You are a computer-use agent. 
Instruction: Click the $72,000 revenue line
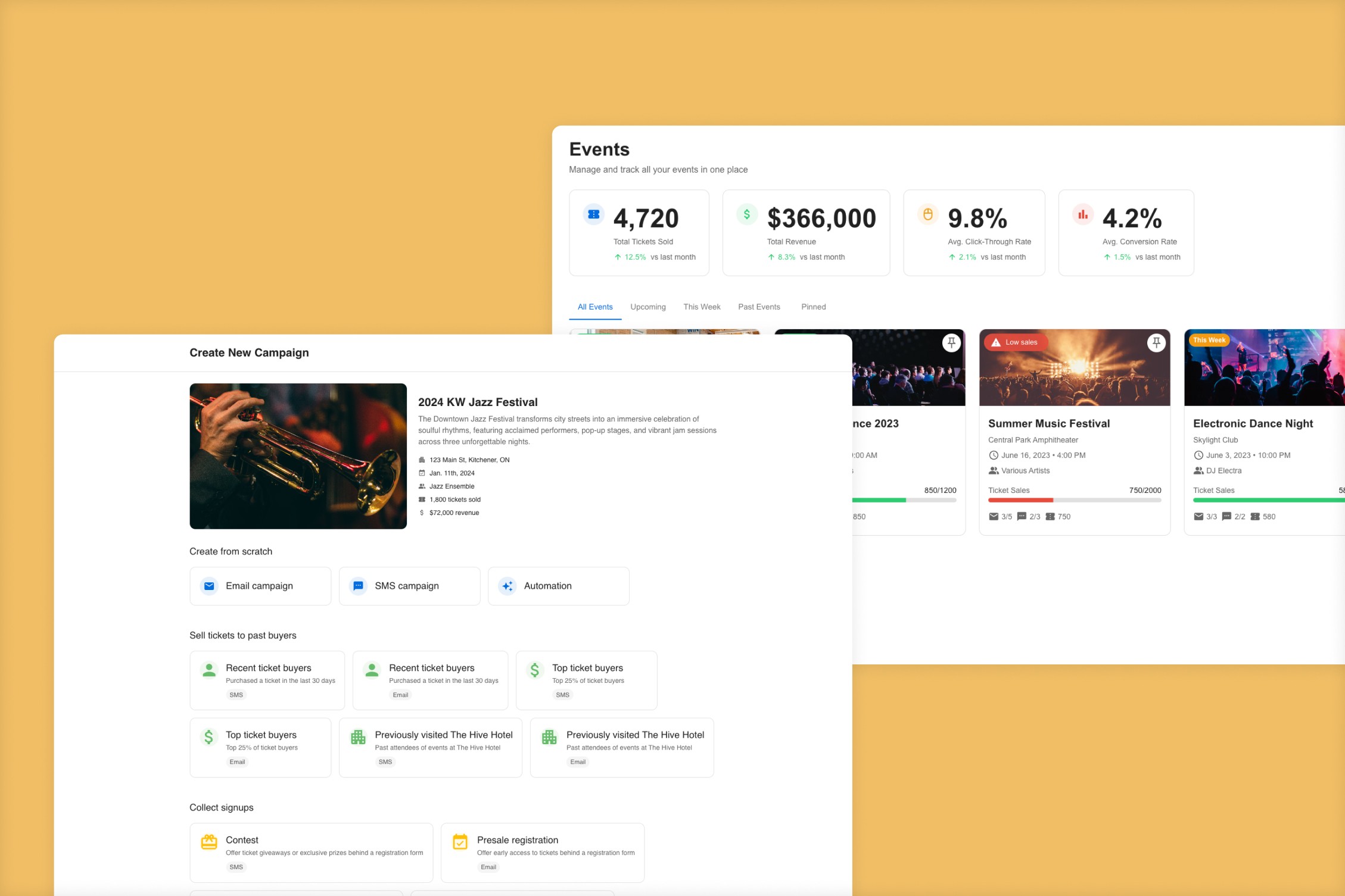449,513
